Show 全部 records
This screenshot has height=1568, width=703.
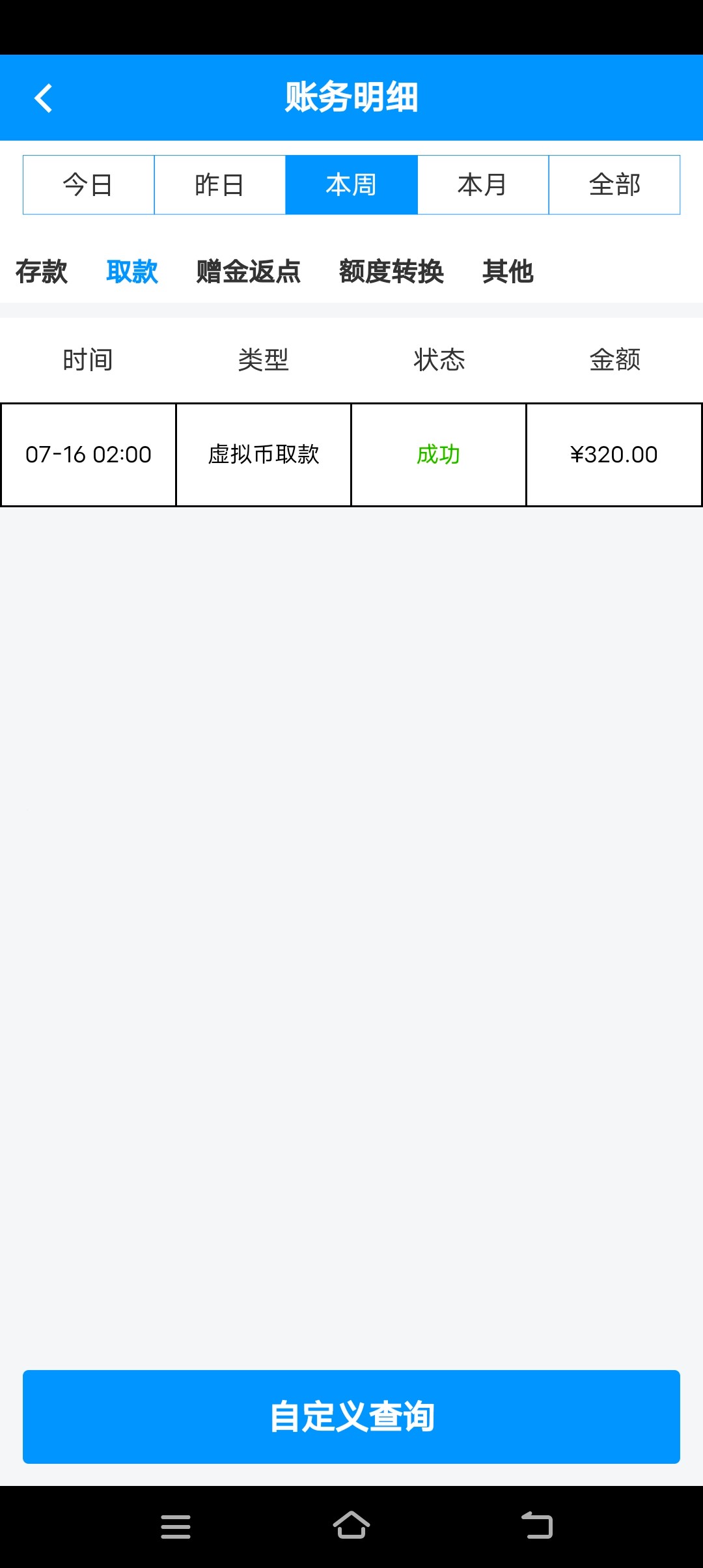(x=614, y=185)
